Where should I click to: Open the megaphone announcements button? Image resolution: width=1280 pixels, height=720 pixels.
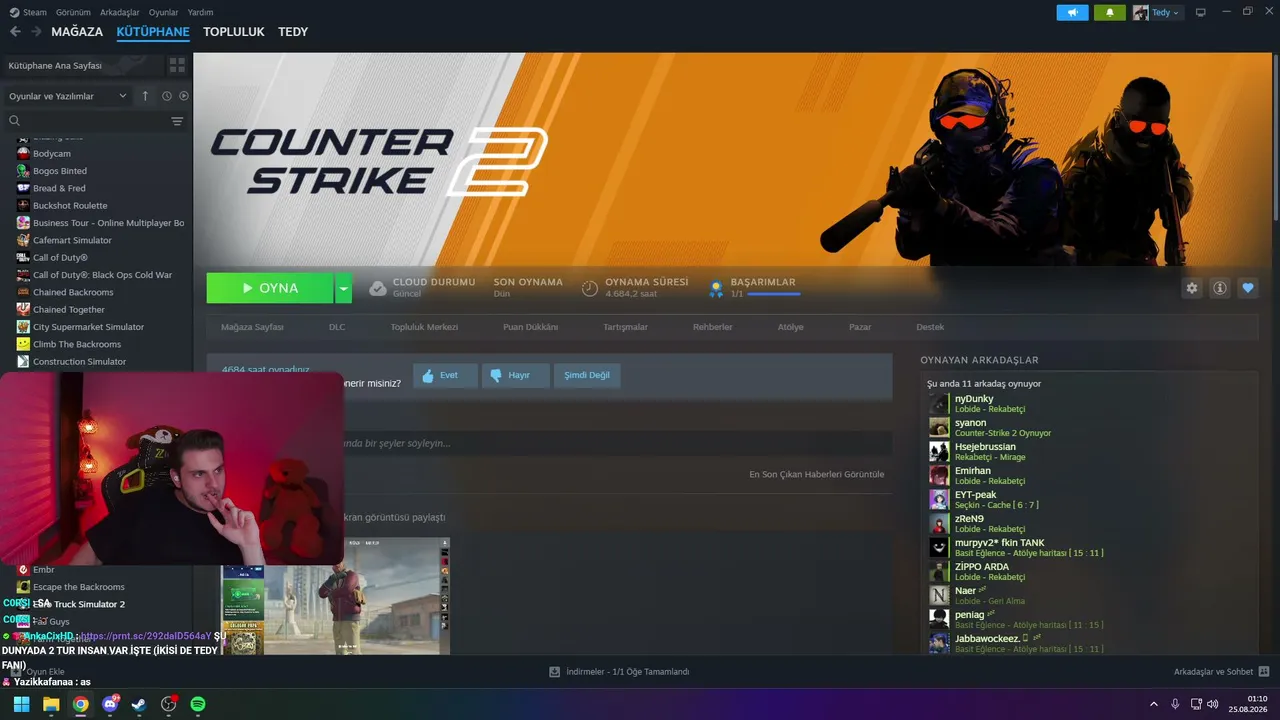1072,12
